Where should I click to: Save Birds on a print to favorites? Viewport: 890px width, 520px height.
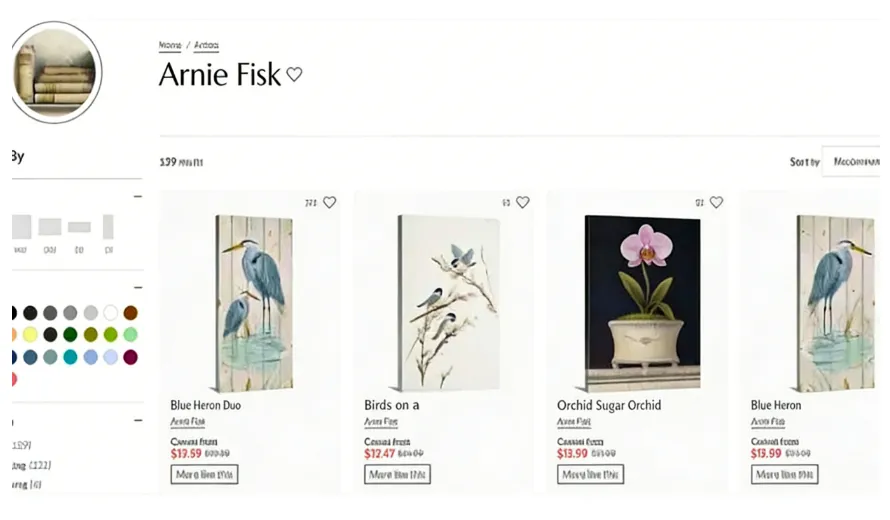[522, 202]
